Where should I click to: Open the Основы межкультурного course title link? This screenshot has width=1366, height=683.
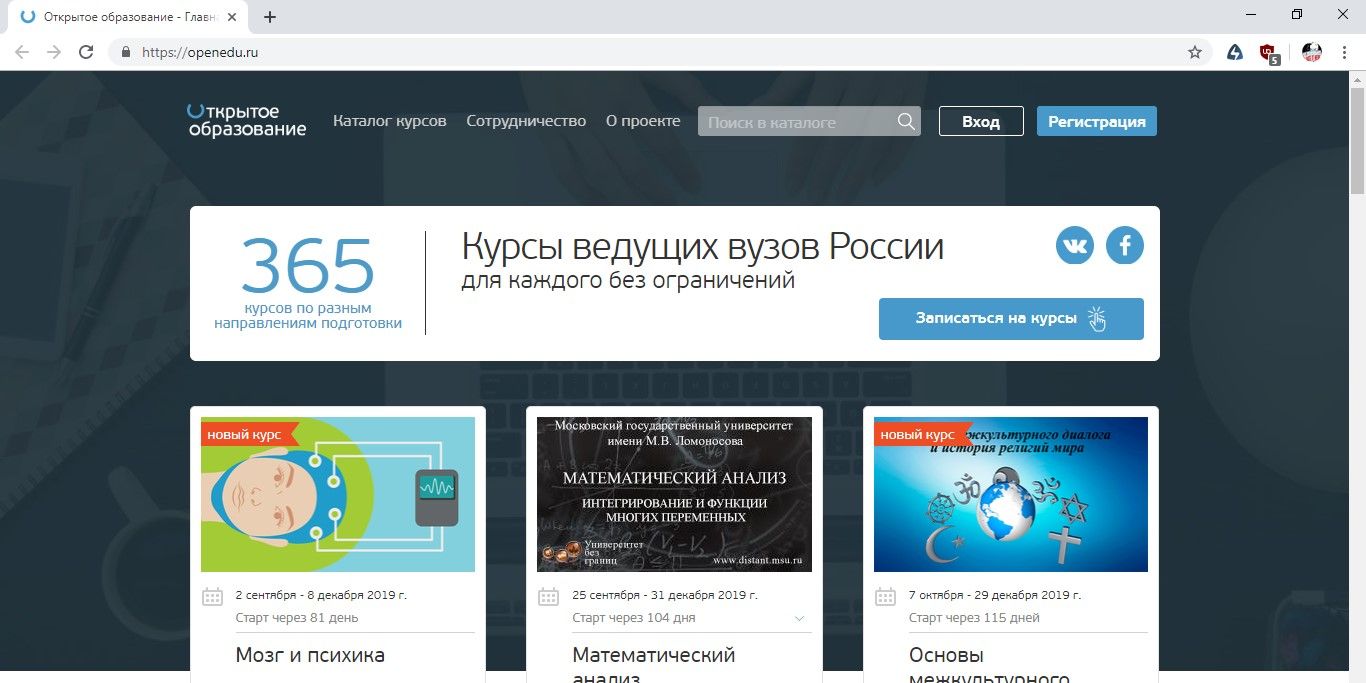tap(989, 667)
